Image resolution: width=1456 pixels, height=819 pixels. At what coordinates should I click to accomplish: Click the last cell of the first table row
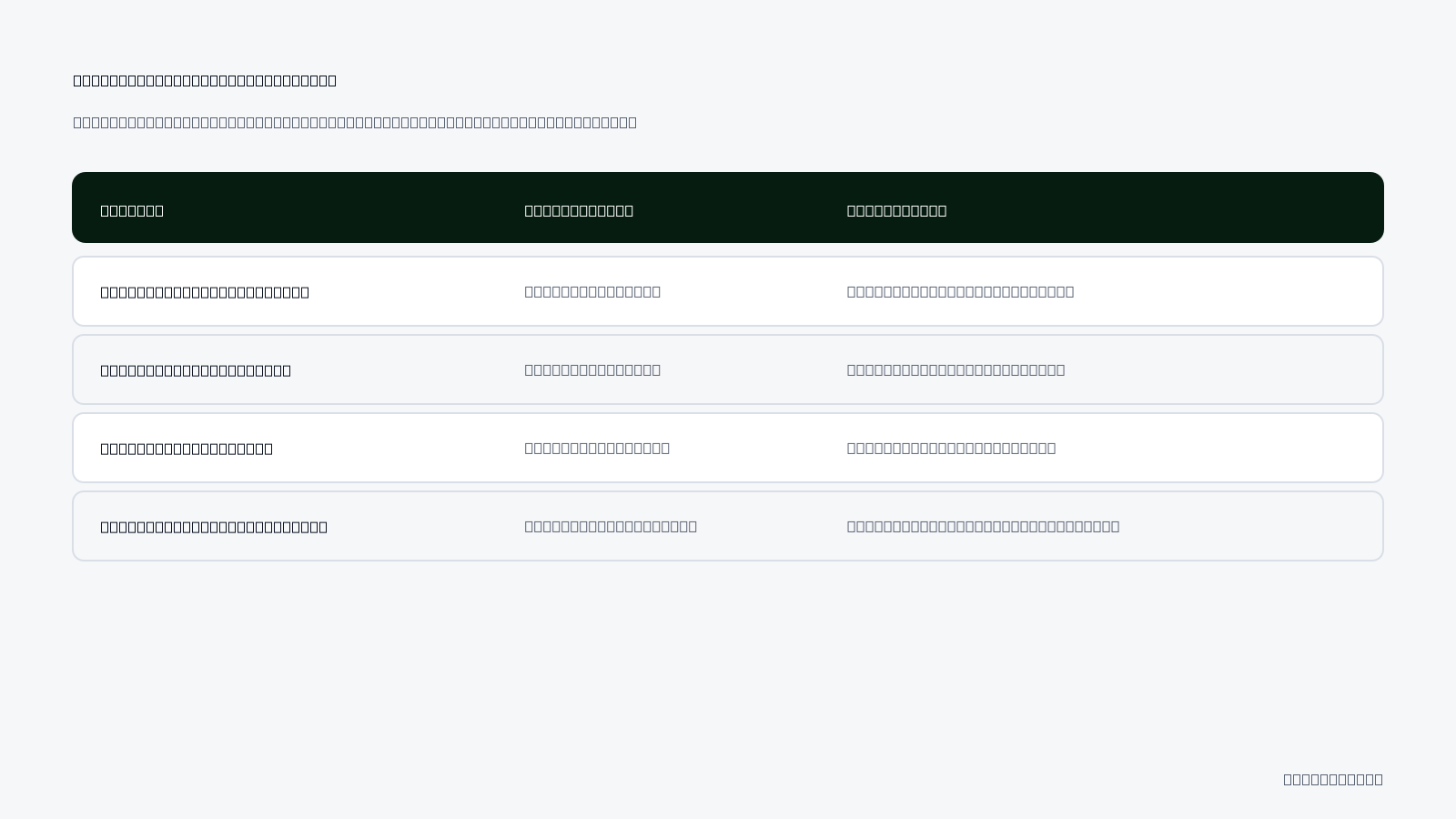click(960, 291)
